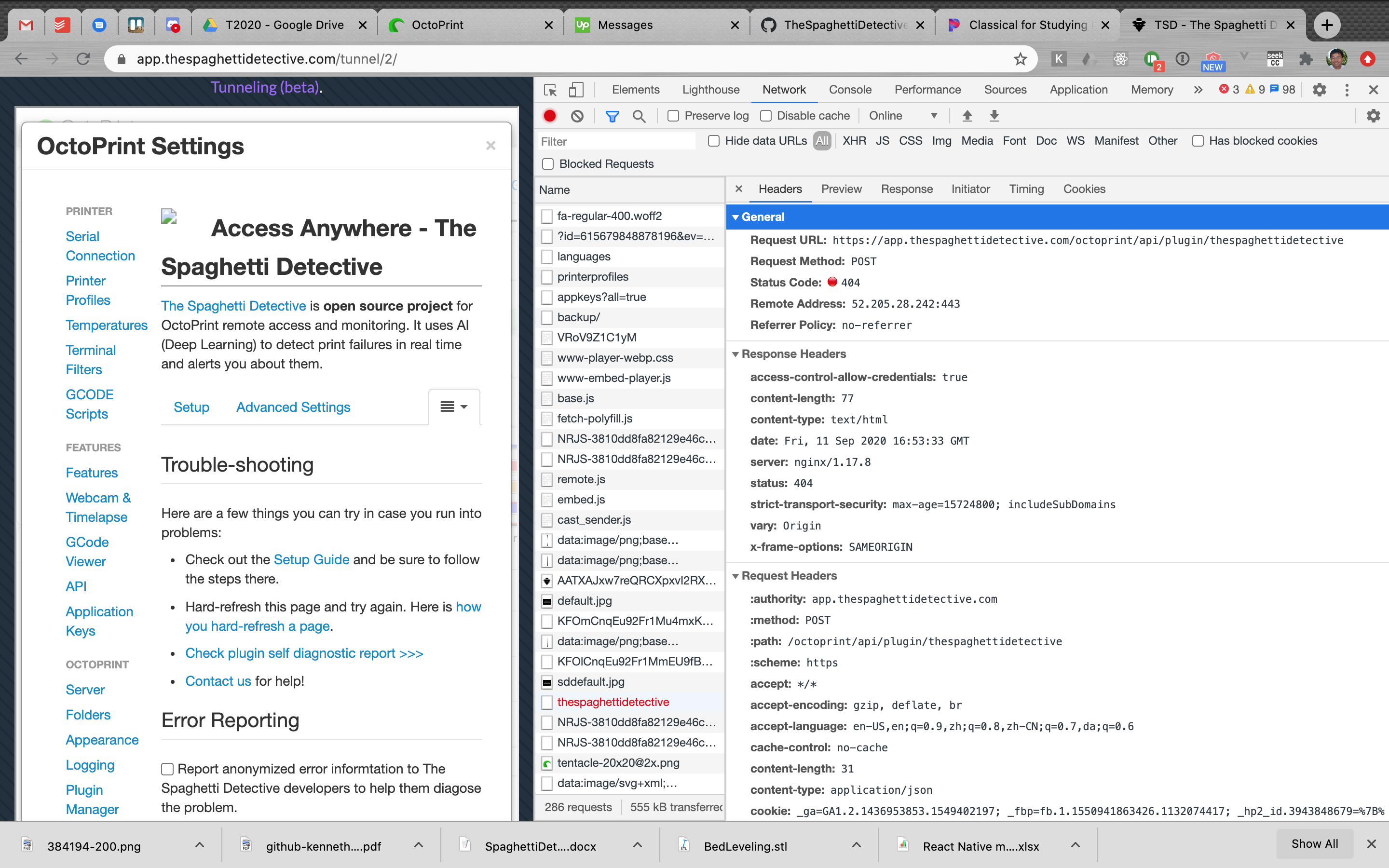Collapse the Request Headers section
The image size is (1389, 868).
coord(735,576)
